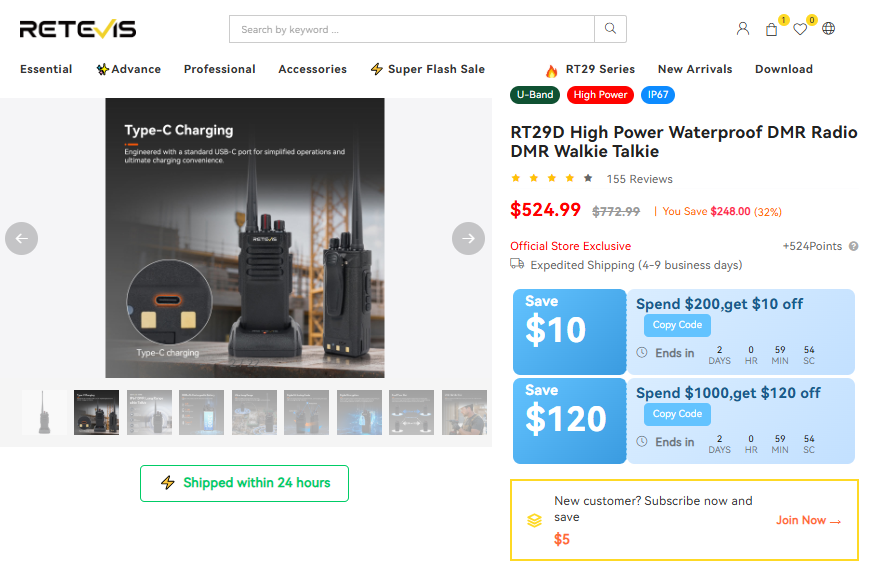Open the 155 Reviews link

(639, 179)
